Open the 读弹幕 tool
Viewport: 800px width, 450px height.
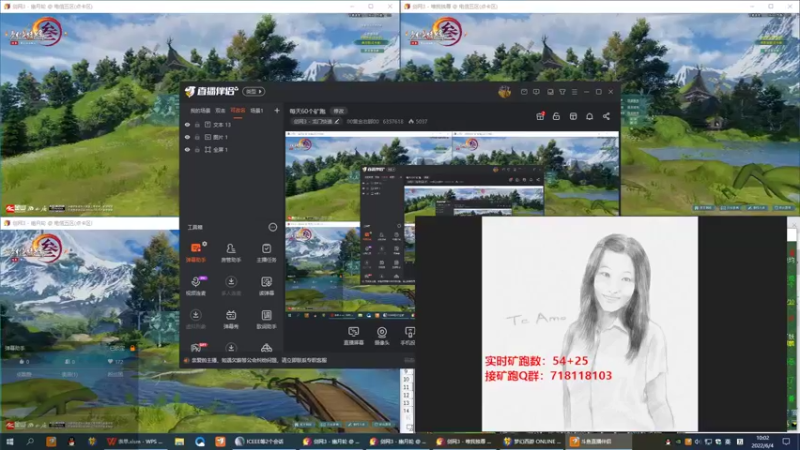pos(266,286)
